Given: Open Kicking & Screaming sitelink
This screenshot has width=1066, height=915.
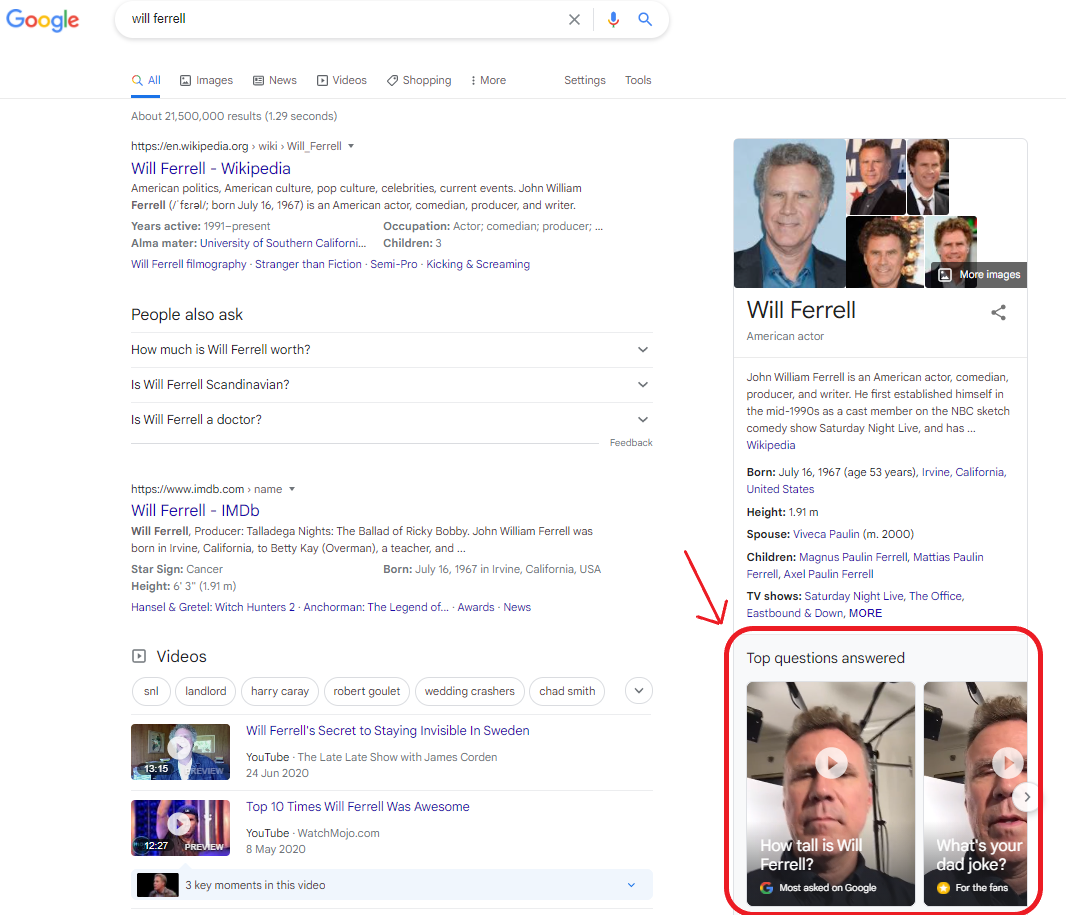Looking at the screenshot, I should tap(478, 264).
